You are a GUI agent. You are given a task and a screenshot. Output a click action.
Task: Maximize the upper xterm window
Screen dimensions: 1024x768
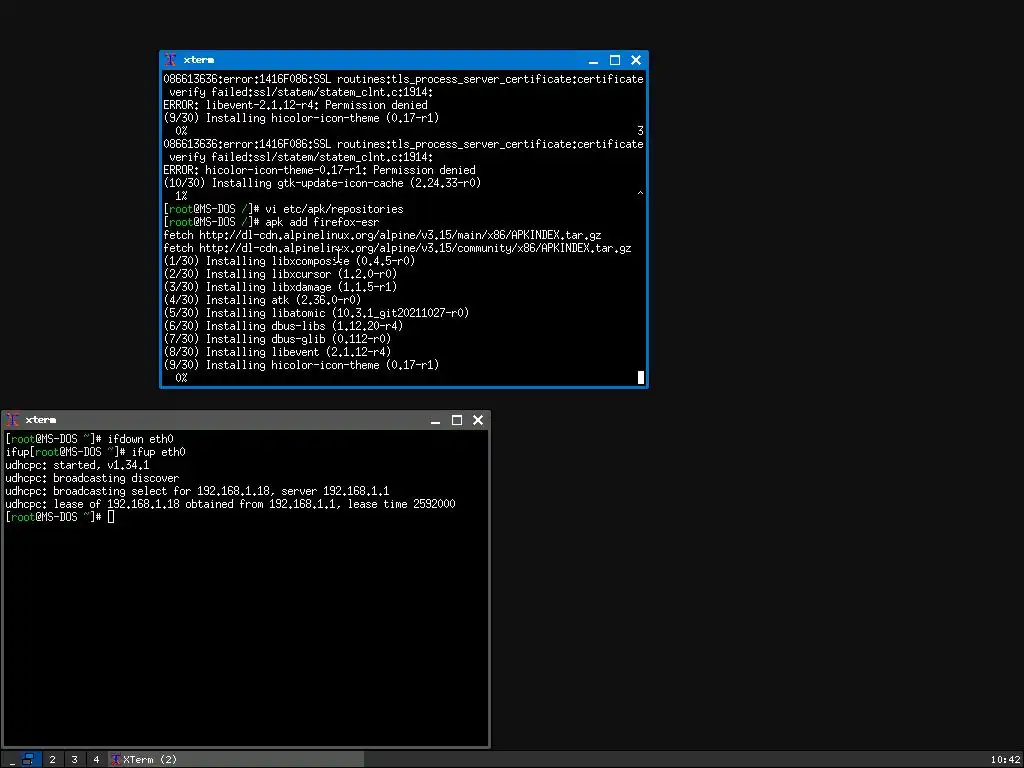click(615, 60)
